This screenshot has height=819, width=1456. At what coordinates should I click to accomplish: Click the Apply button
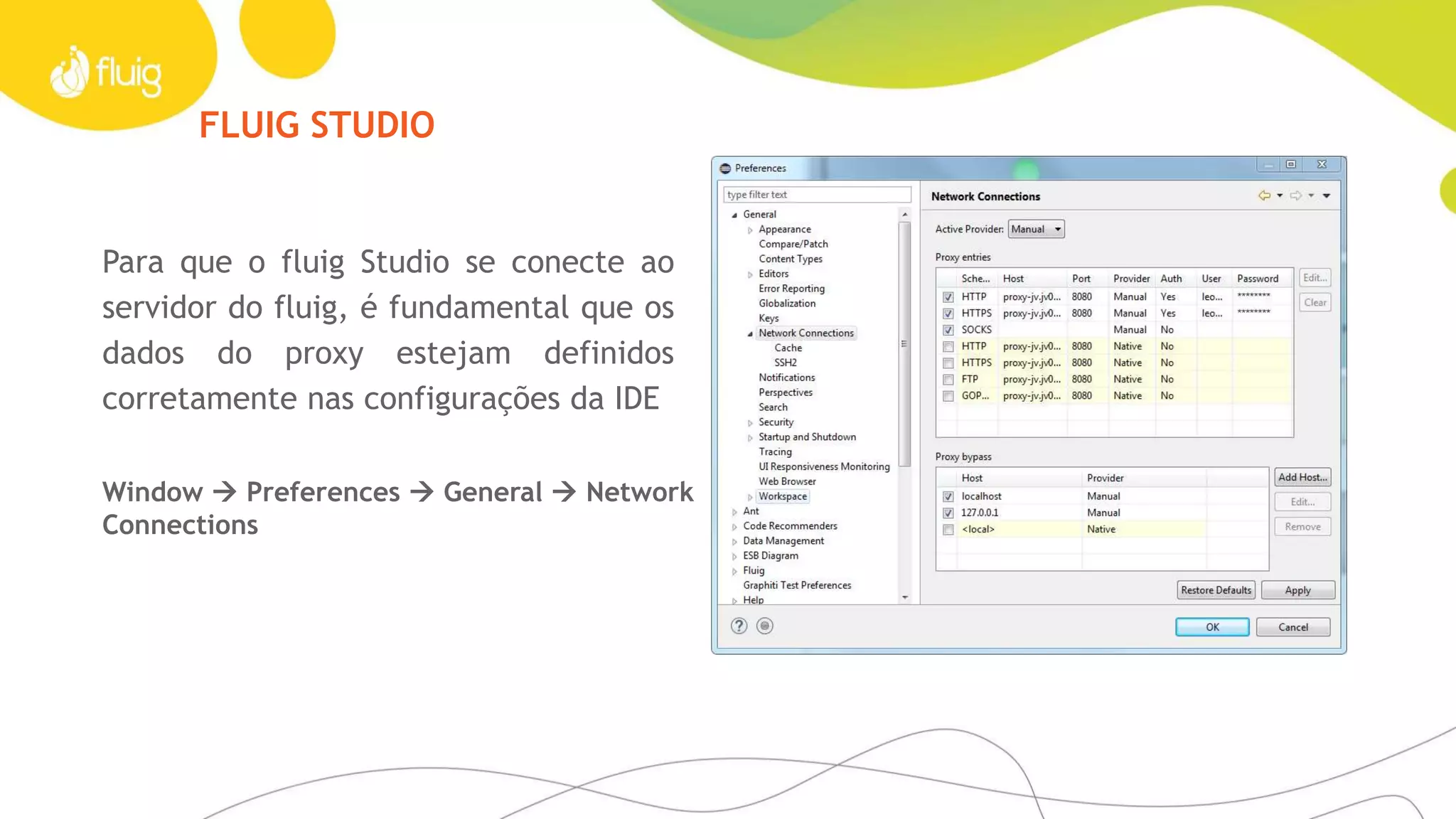coord(1297,590)
